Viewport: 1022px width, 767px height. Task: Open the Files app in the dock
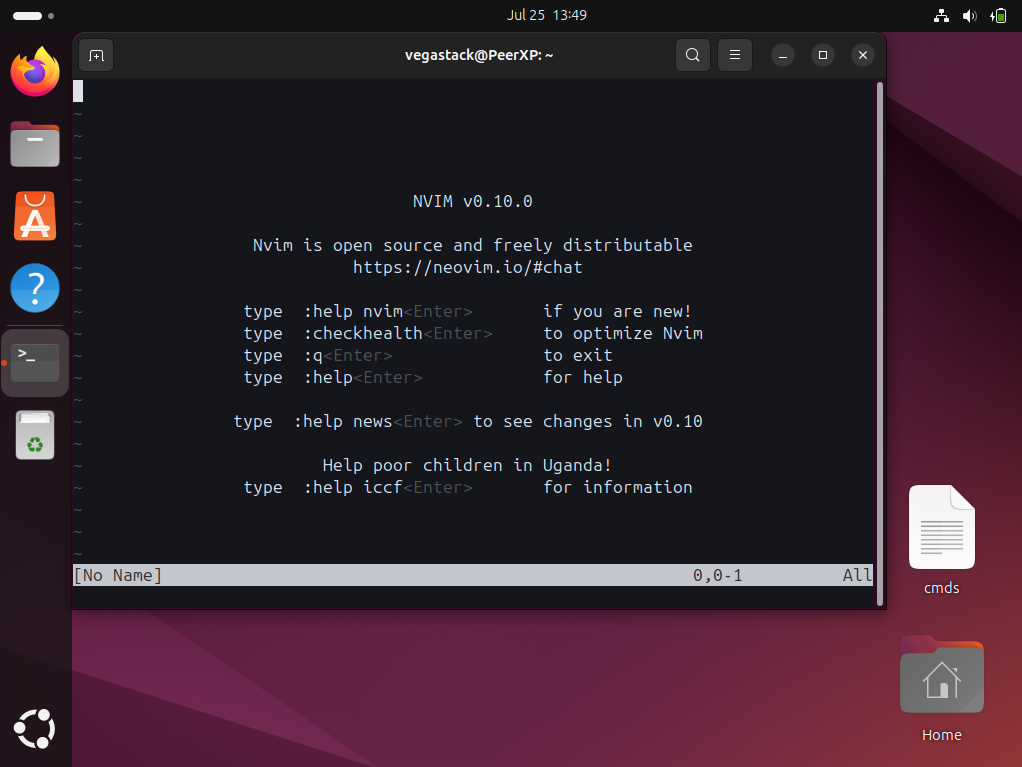point(35,144)
